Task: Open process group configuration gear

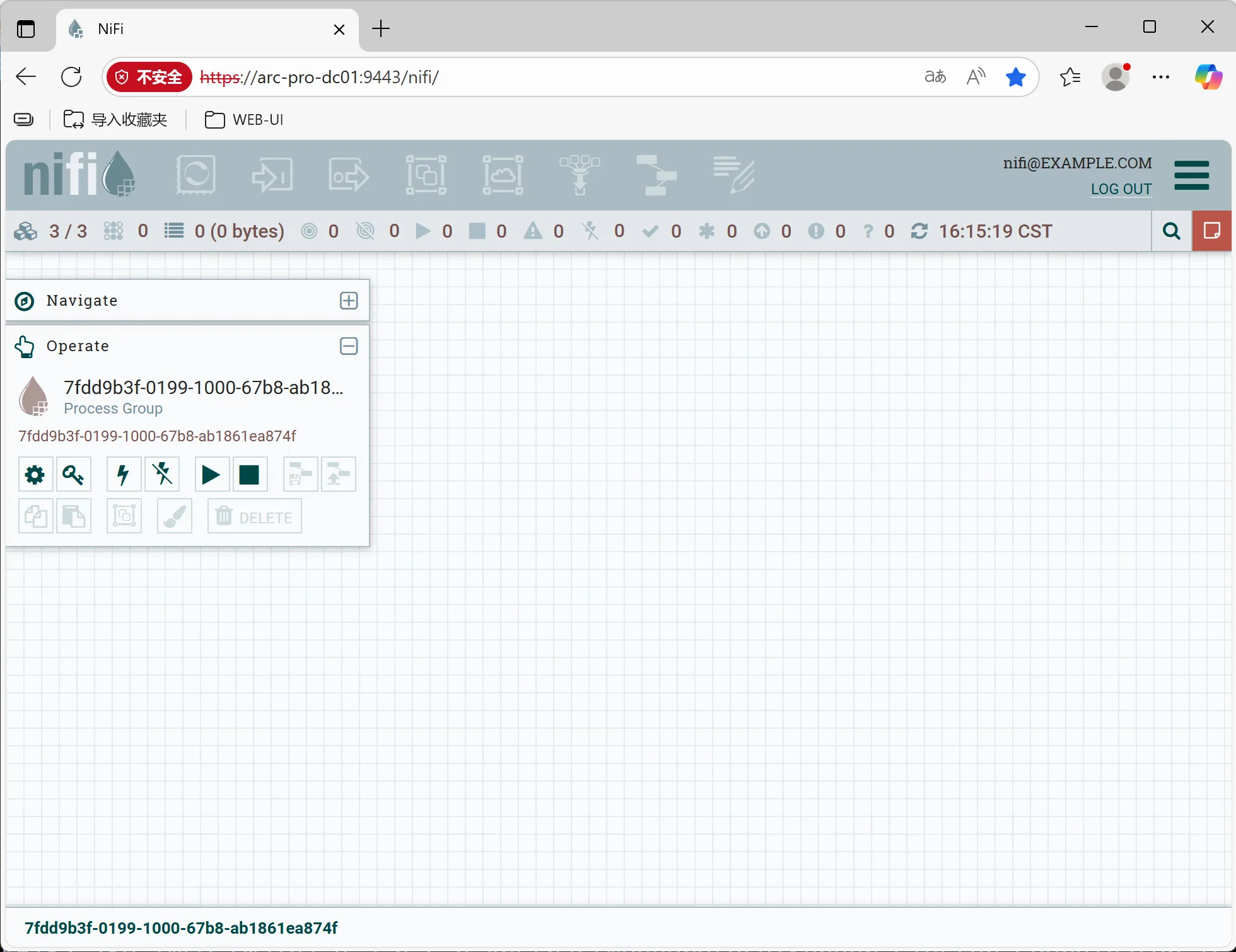Action: [x=35, y=475]
